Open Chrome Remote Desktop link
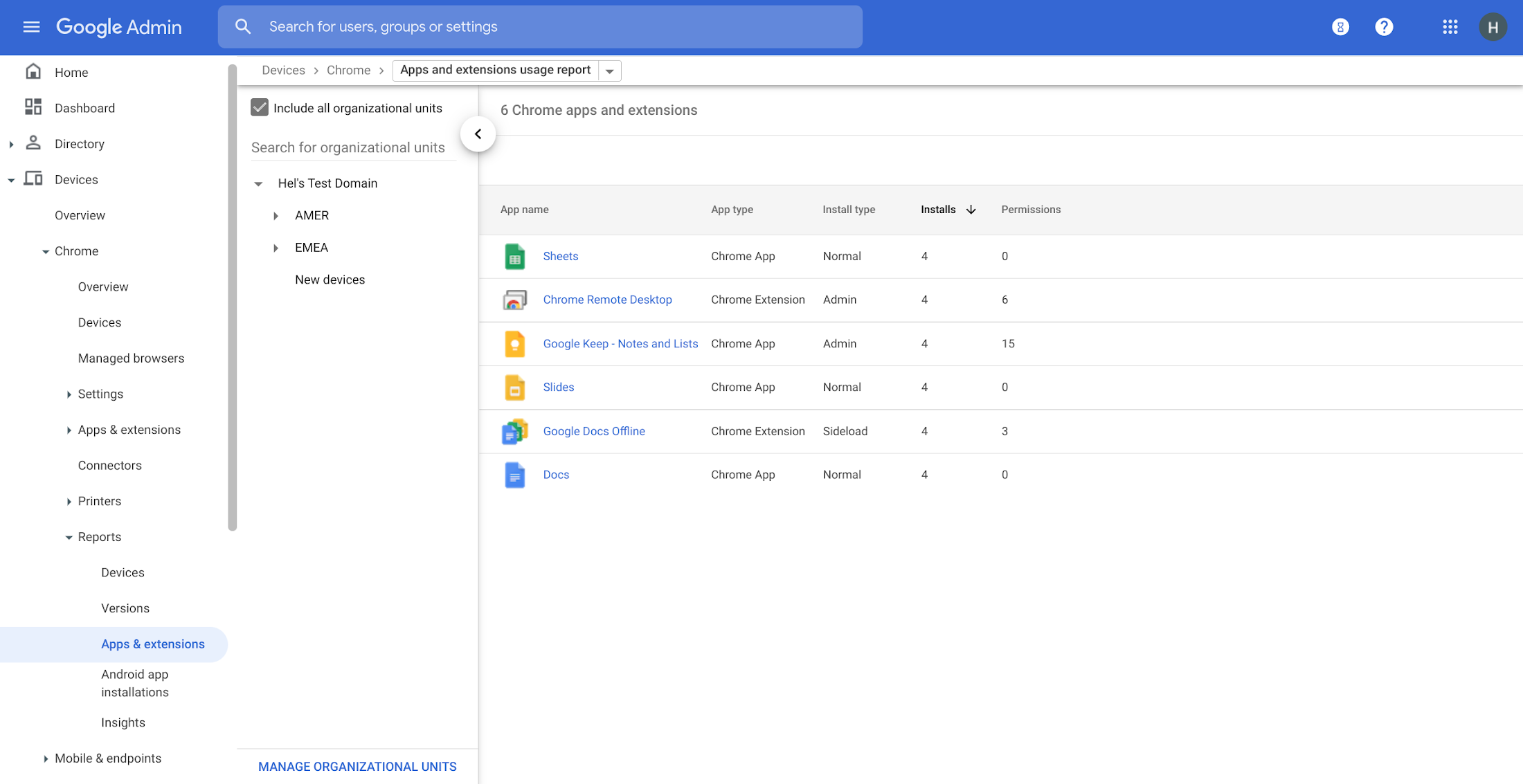 coord(607,300)
